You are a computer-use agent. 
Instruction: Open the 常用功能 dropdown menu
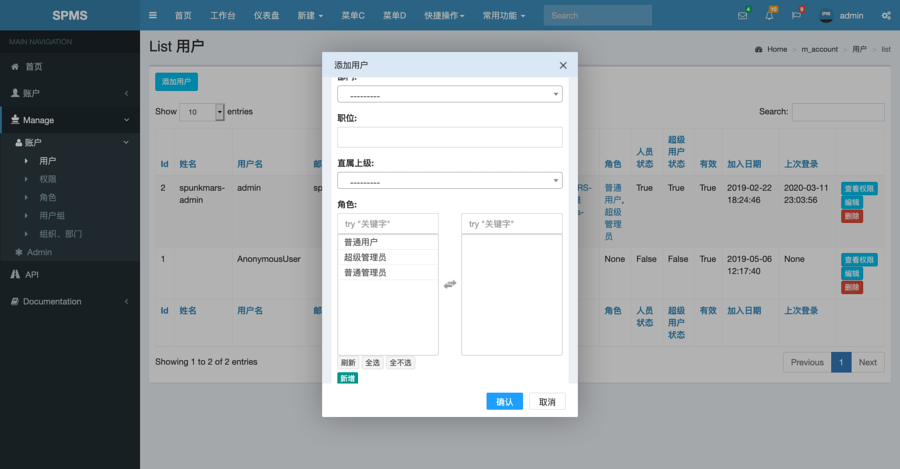[504, 15]
